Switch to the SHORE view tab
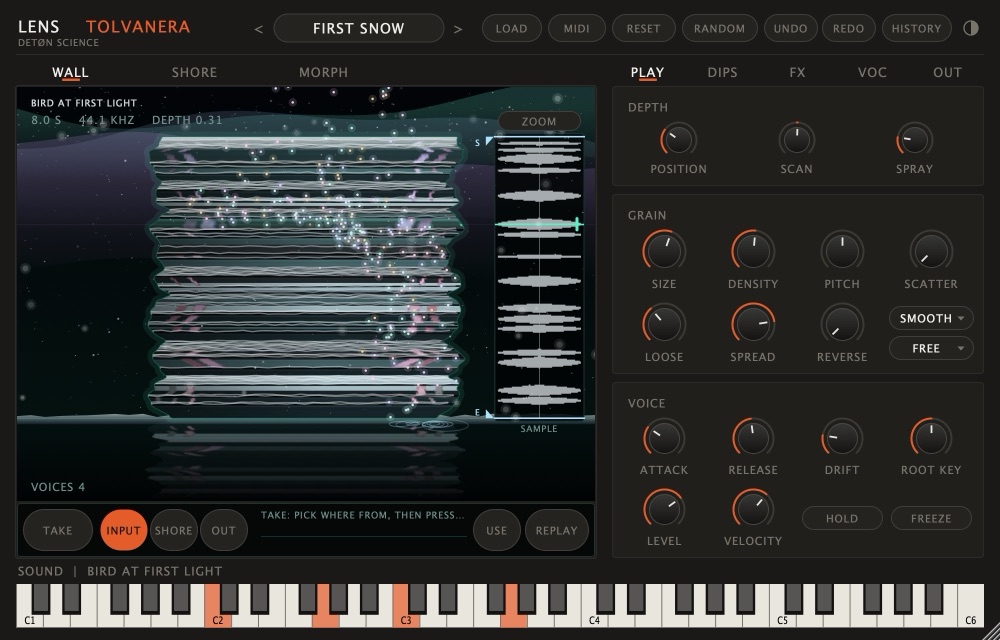 [195, 73]
